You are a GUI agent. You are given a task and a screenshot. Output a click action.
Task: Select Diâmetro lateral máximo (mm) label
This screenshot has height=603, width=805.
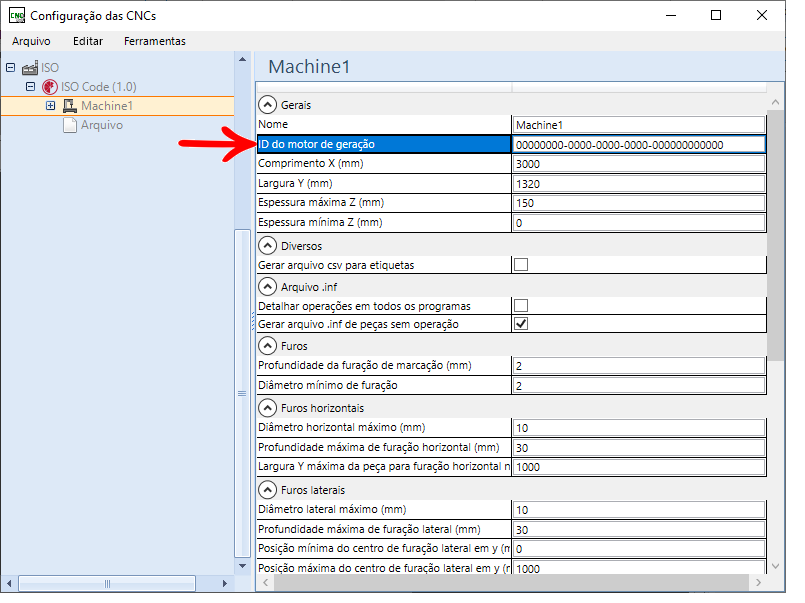[332, 509]
